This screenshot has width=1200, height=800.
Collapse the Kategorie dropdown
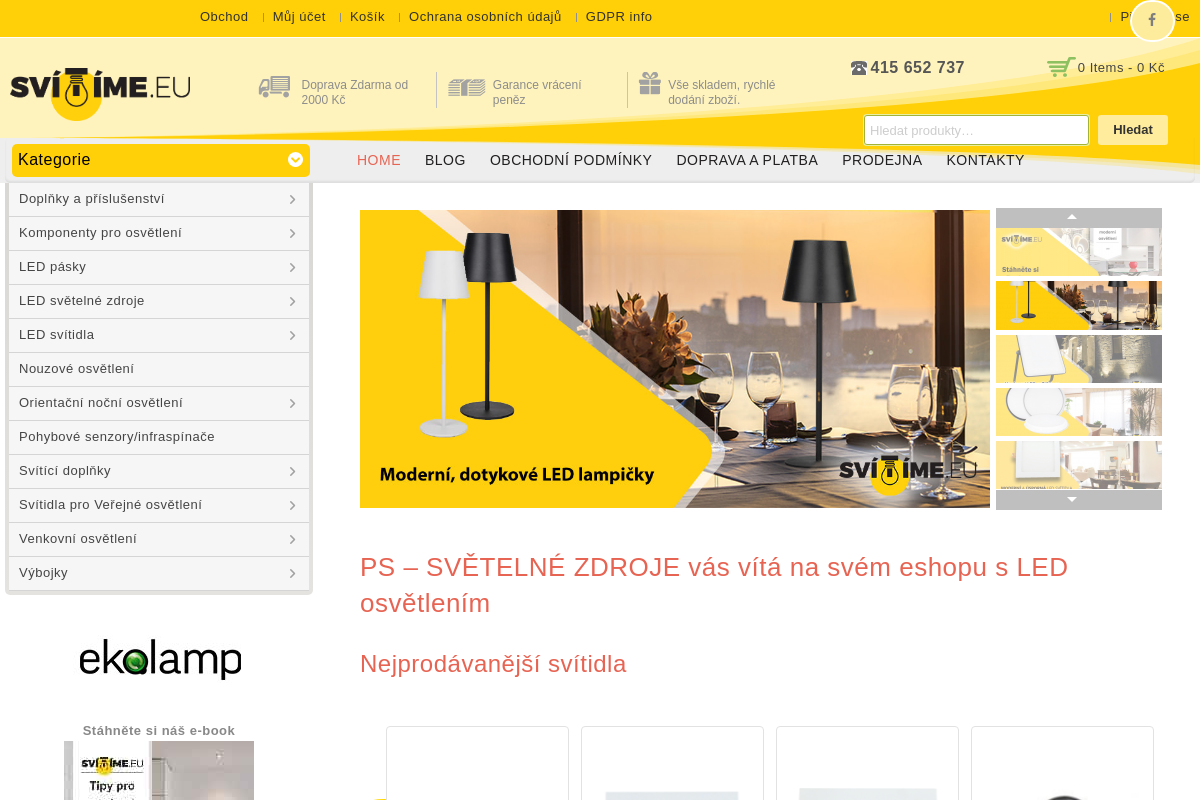295,160
